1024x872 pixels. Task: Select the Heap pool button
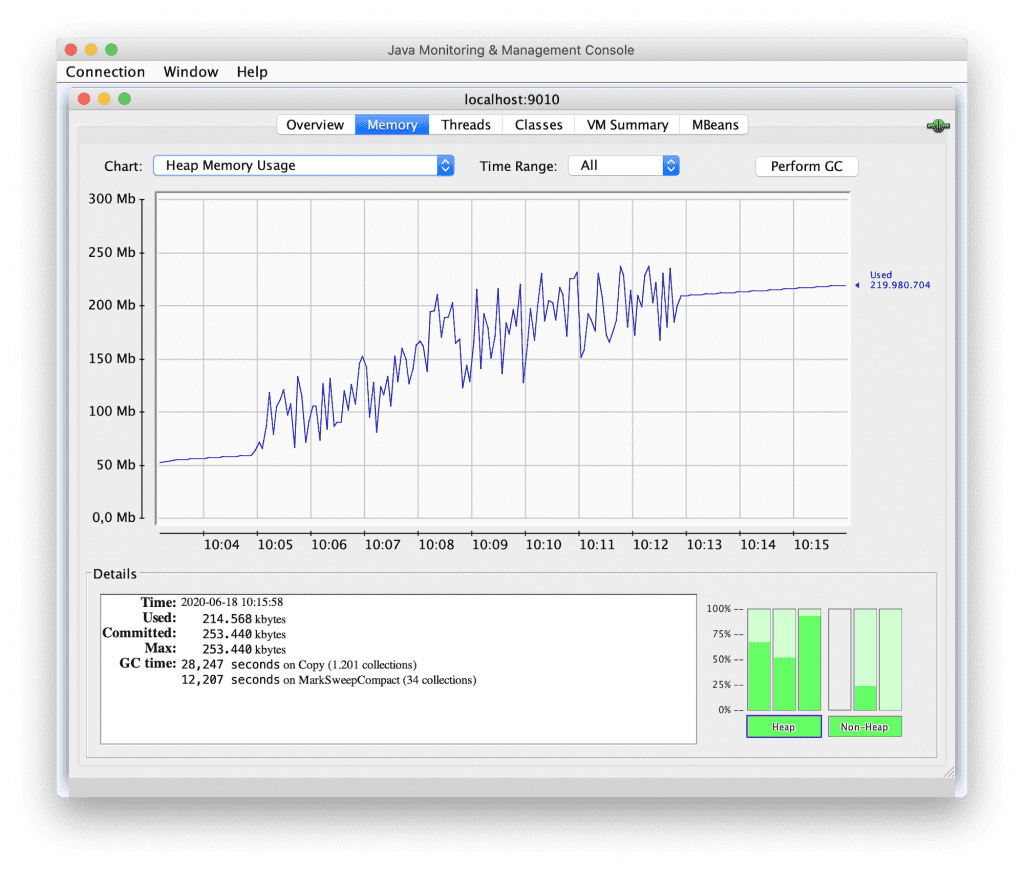pyautogui.click(x=784, y=726)
